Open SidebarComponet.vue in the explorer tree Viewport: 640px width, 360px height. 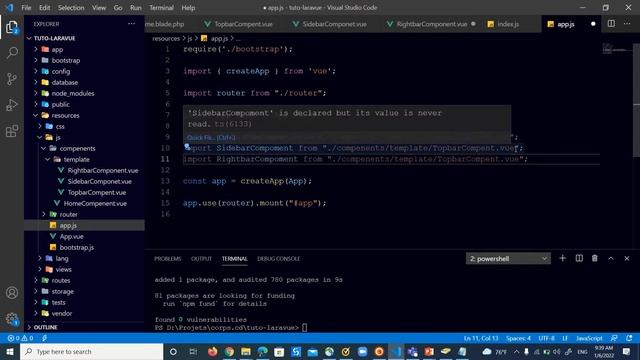99,181
